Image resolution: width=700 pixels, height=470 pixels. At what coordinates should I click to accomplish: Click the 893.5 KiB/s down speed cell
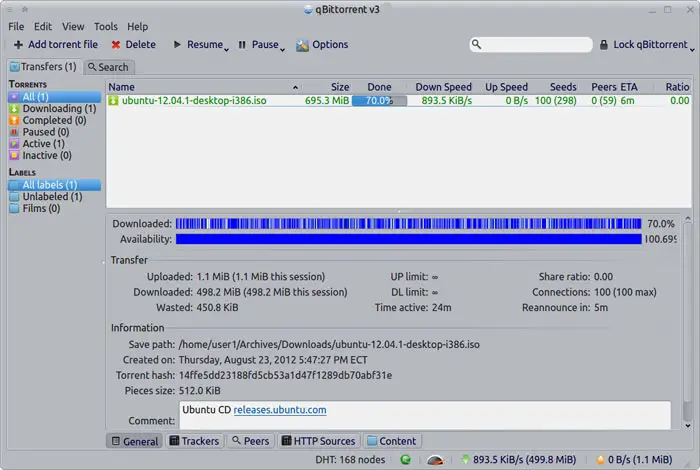pyautogui.click(x=446, y=100)
